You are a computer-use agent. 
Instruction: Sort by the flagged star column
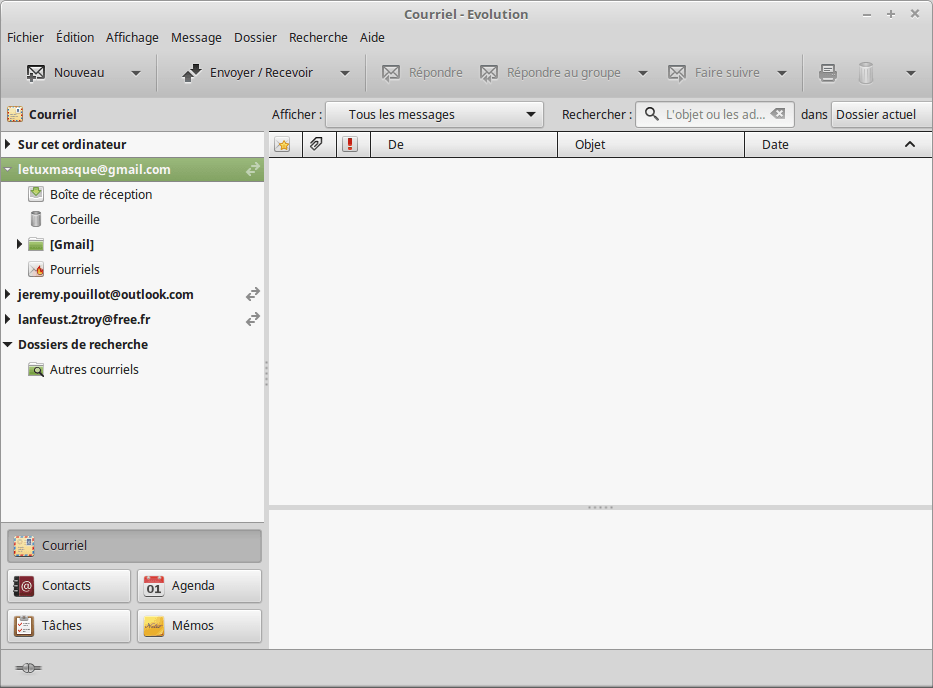point(283,144)
